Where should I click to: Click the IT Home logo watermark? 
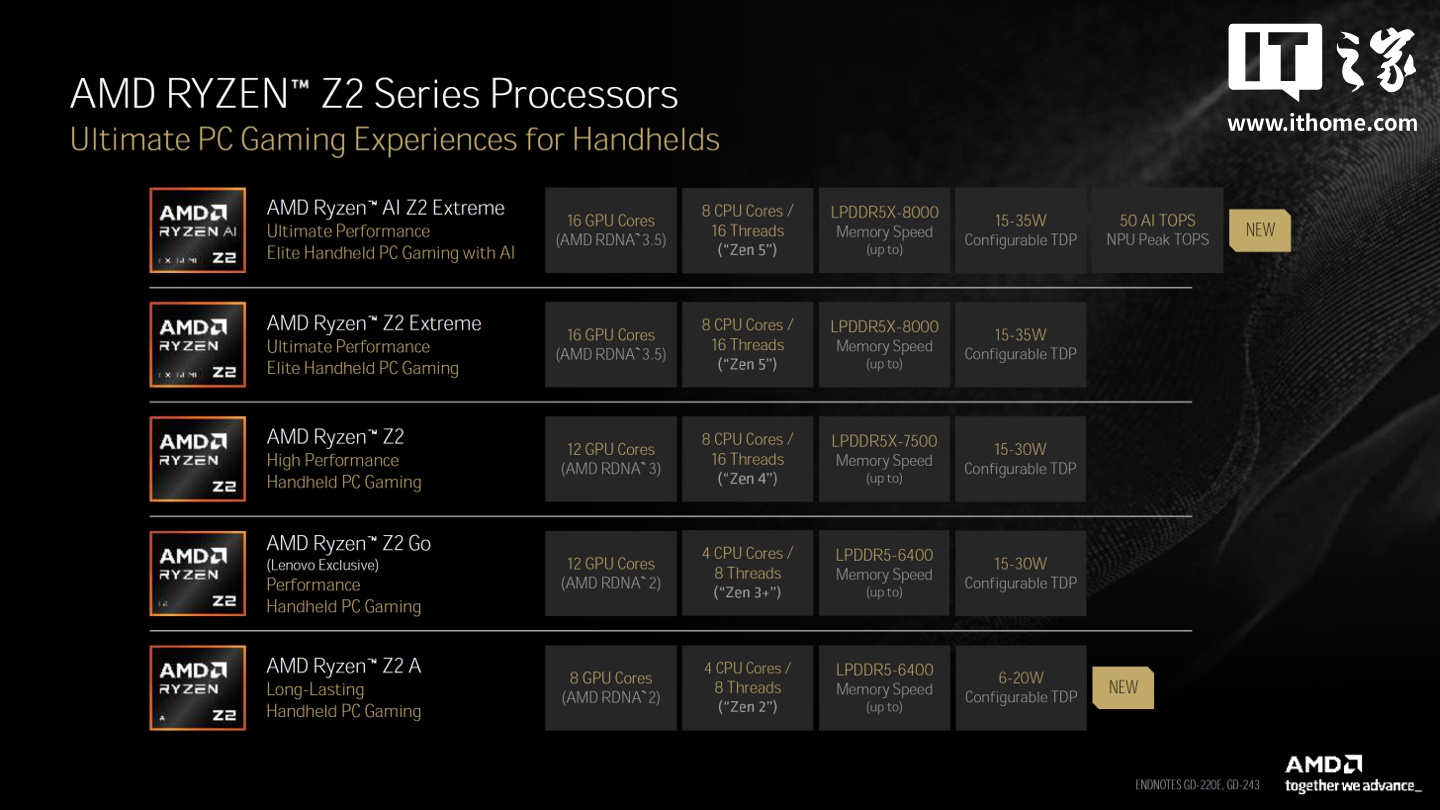[x=1322, y=63]
